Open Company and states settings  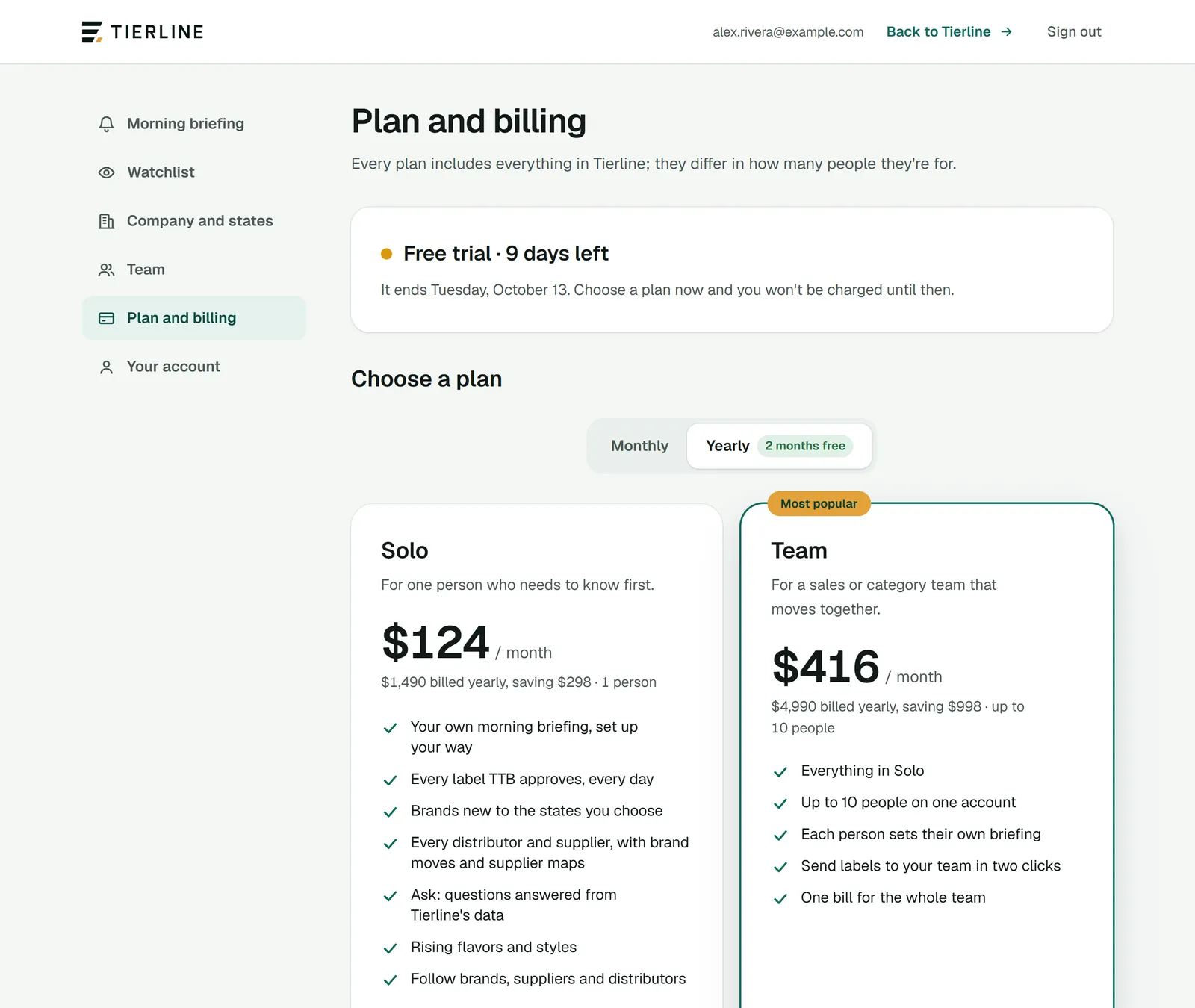pyautogui.click(x=194, y=221)
